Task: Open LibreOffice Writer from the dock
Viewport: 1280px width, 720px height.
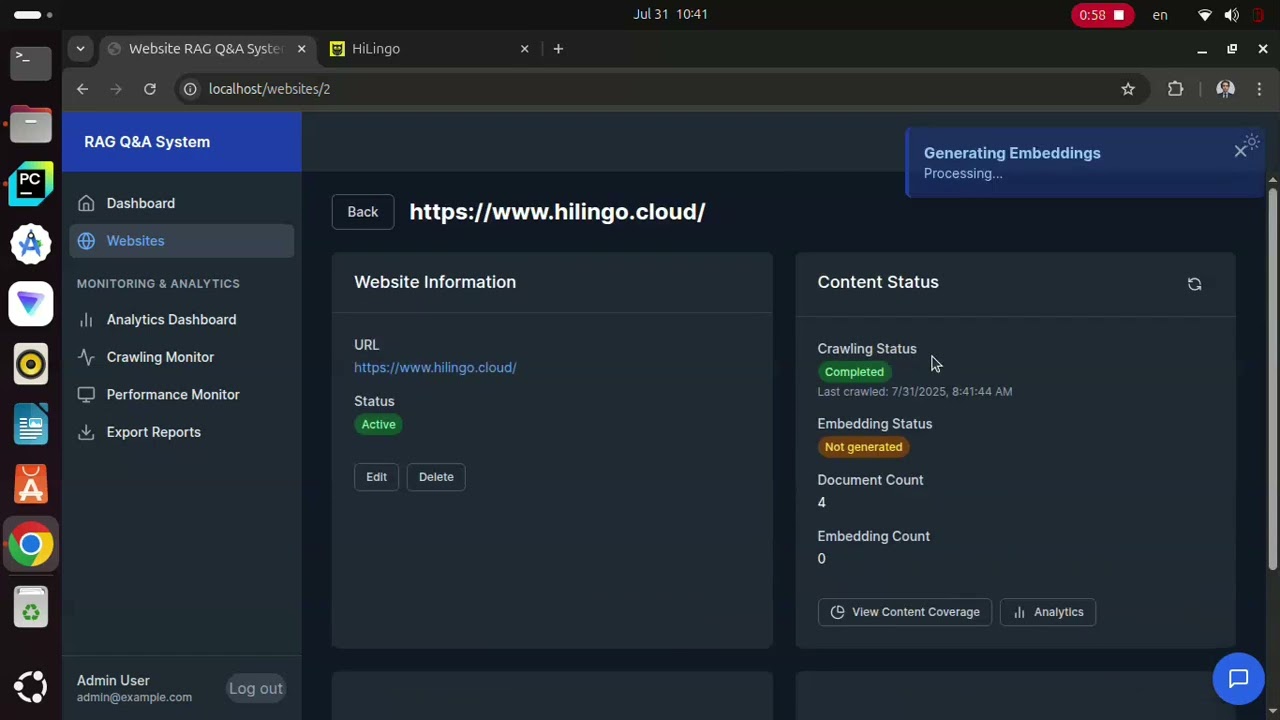Action: click(31, 425)
